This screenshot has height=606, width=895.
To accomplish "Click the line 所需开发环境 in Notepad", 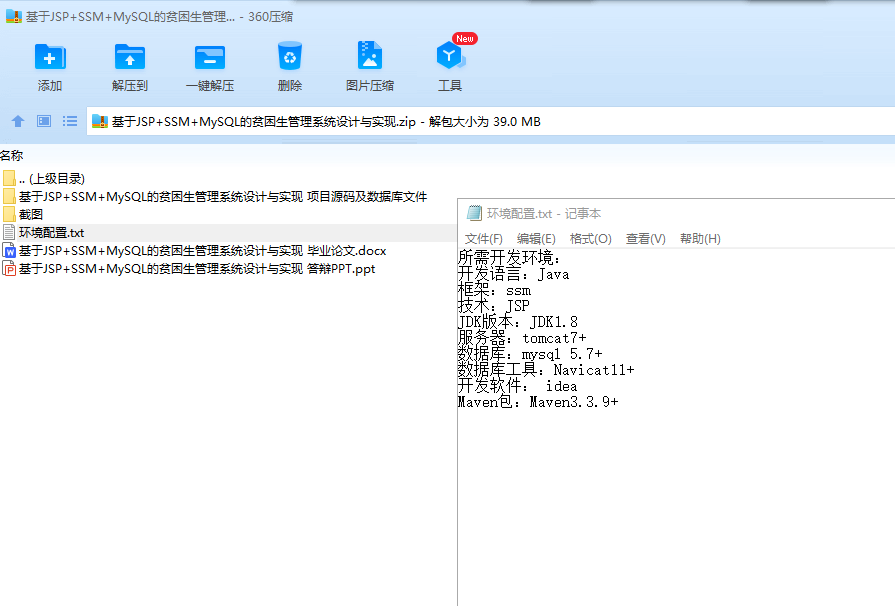I will click(x=509, y=257).
